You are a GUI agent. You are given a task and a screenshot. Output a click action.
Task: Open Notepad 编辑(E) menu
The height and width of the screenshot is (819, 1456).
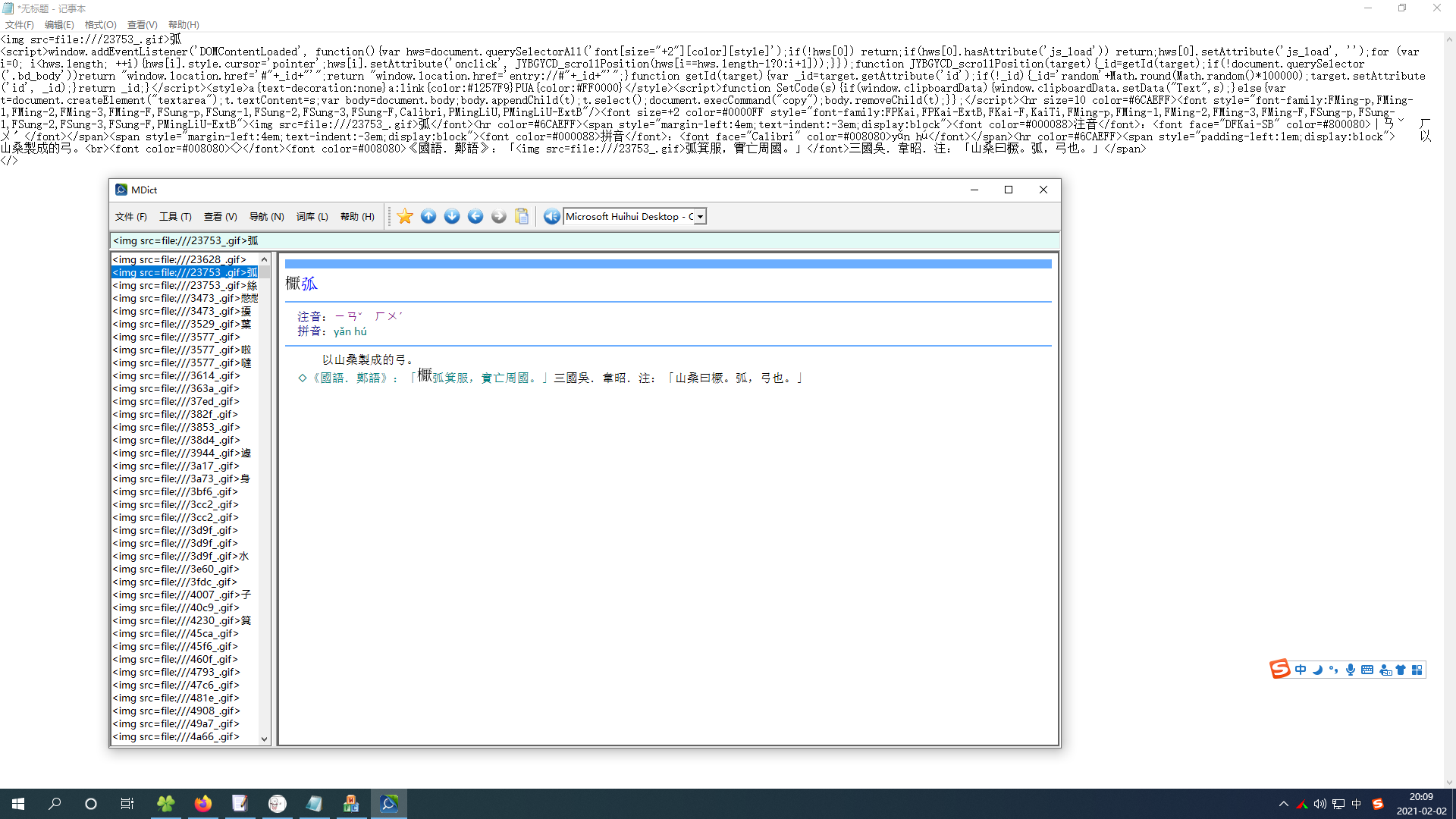point(59,25)
